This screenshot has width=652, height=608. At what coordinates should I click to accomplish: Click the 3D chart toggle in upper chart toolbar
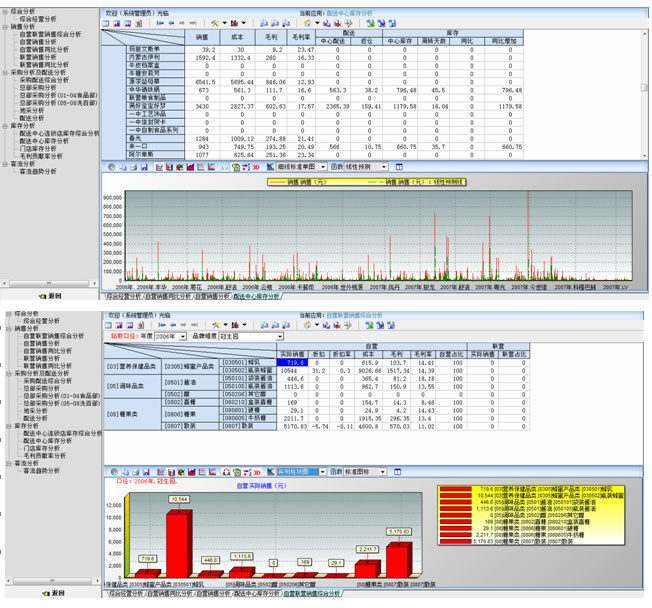(254, 167)
